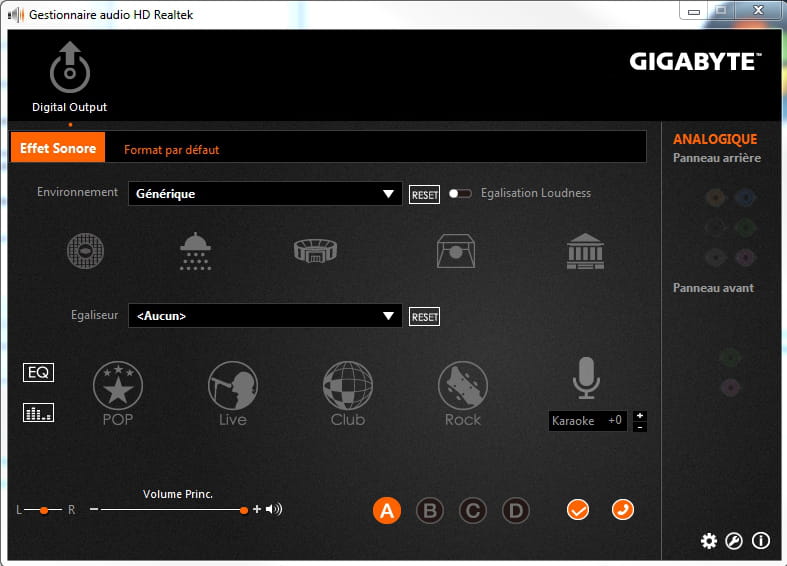Click the Volume Princ. slider handle
Viewport: 787px width, 566px height.
pos(244,510)
